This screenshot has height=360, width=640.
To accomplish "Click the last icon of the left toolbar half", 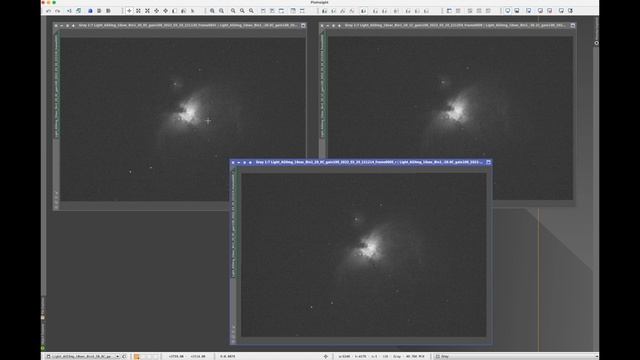I will coord(302,11).
